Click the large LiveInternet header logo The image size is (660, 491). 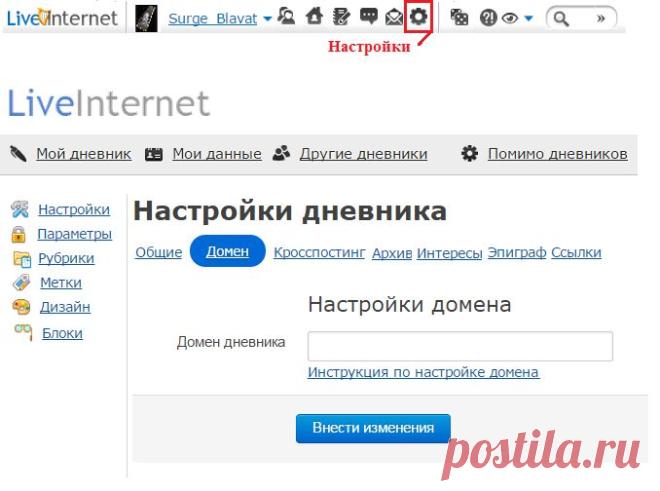click(x=109, y=103)
